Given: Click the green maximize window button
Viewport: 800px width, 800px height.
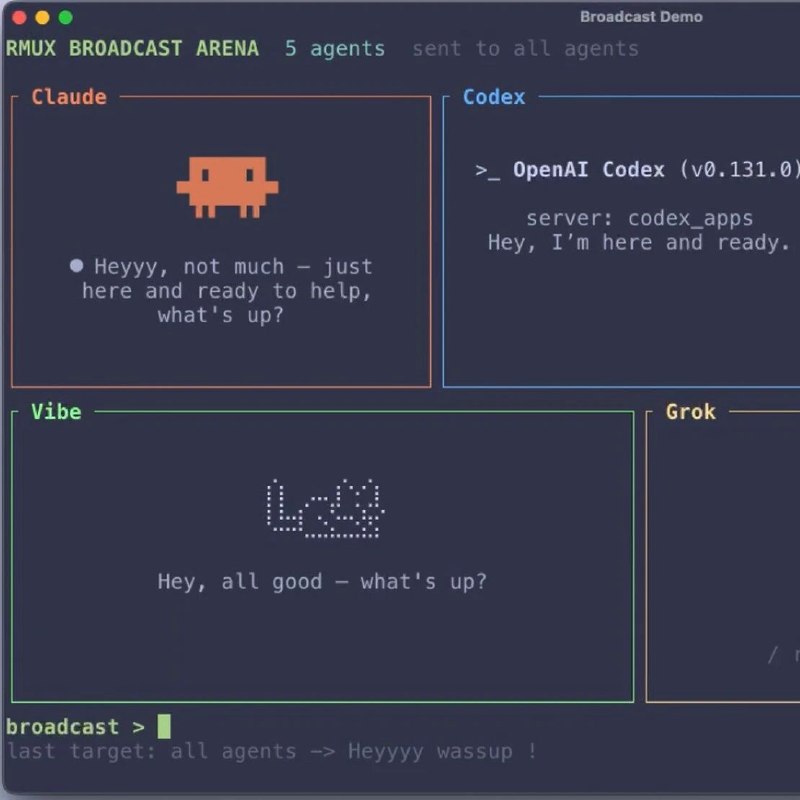Looking at the screenshot, I should coord(65,18).
